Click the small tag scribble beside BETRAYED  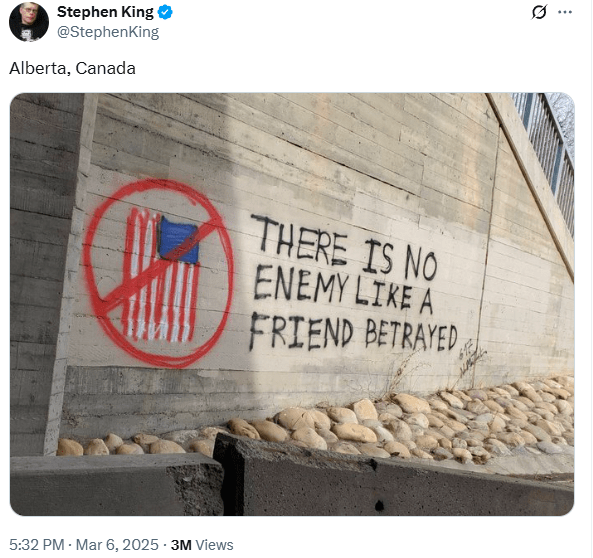[x=471, y=354]
